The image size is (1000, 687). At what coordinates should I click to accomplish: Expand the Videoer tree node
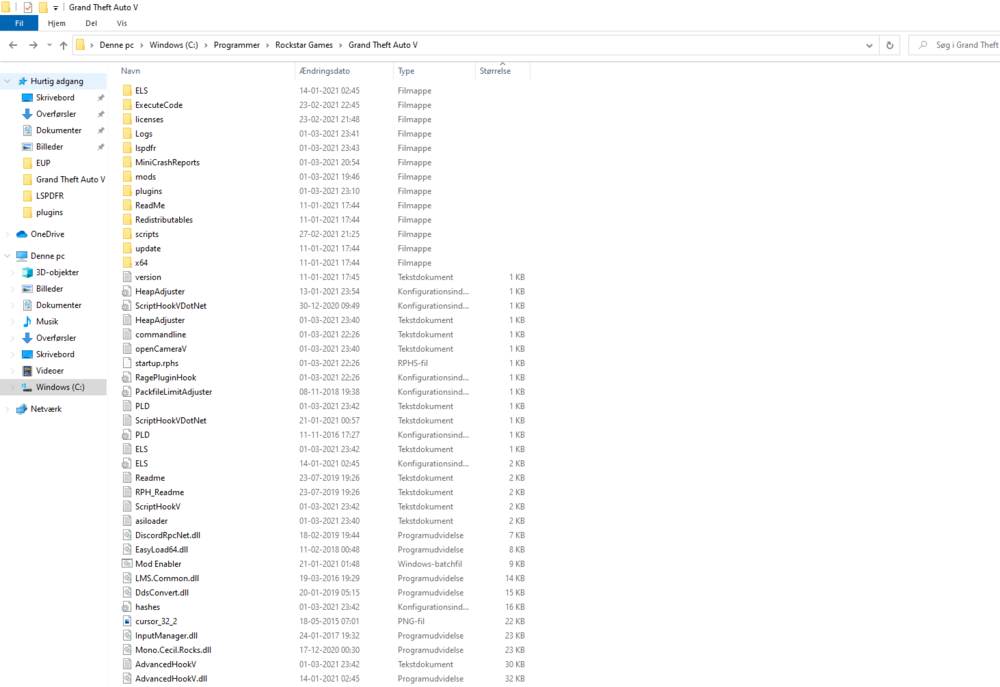tap(13, 371)
